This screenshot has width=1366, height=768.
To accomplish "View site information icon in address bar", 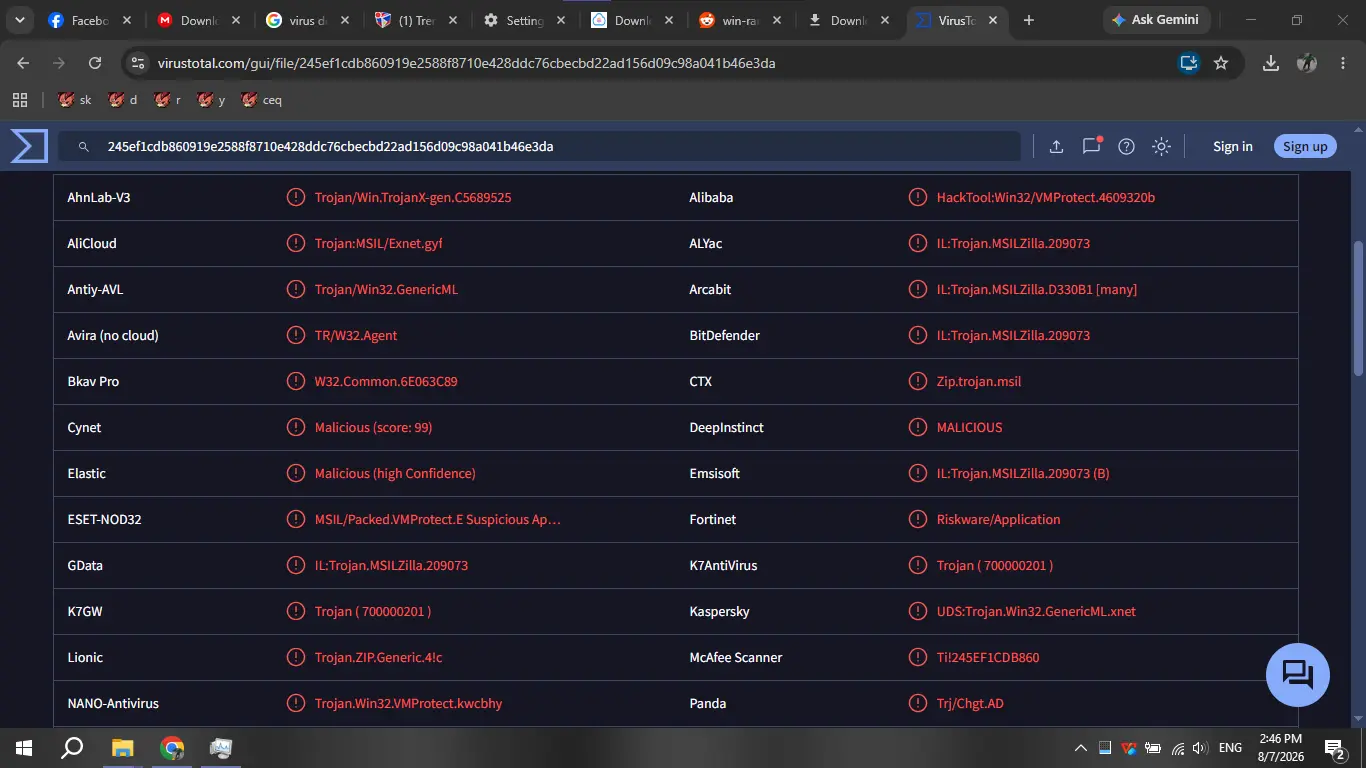I will (x=138, y=63).
